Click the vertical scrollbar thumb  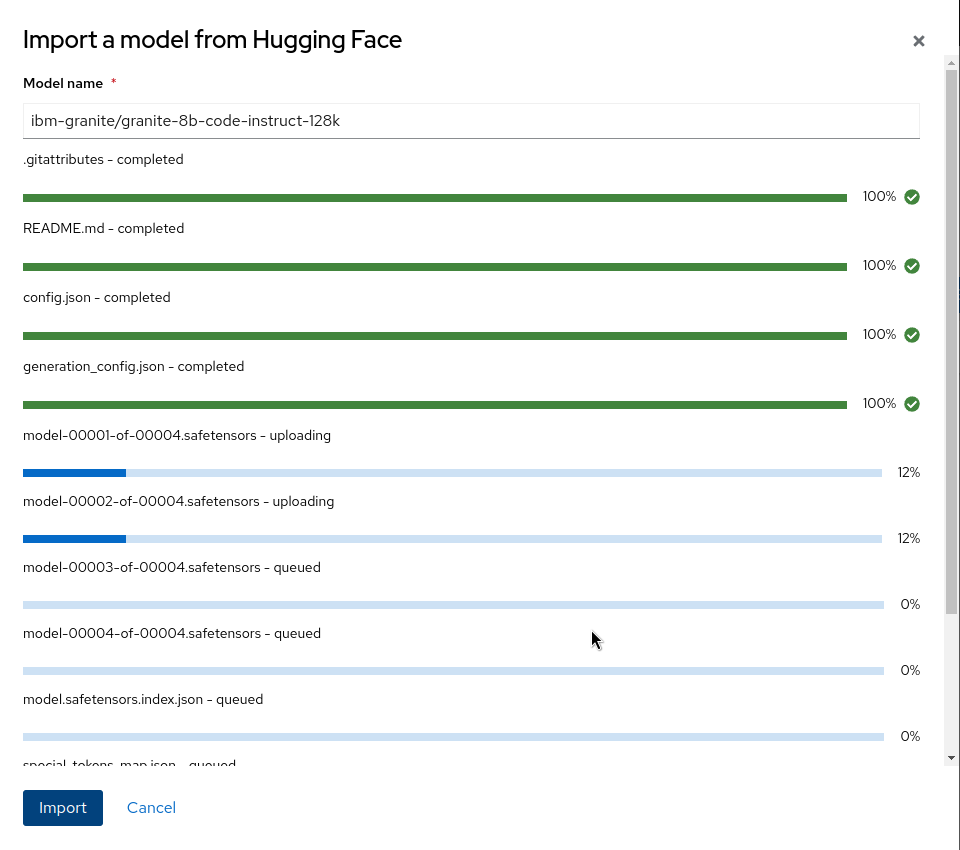[x=951, y=342]
